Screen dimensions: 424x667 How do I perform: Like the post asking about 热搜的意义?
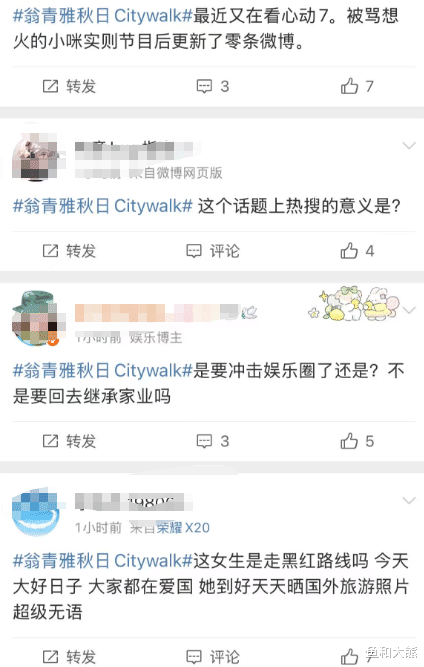coord(349,251)
